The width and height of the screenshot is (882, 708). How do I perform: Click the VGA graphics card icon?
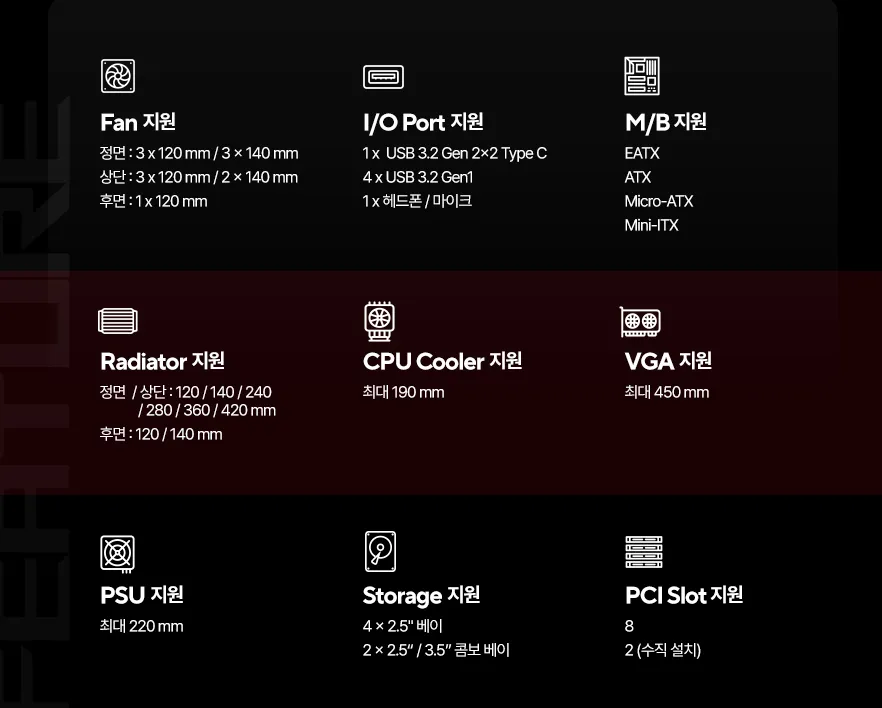pyautogui.click(x=641, y=321)
